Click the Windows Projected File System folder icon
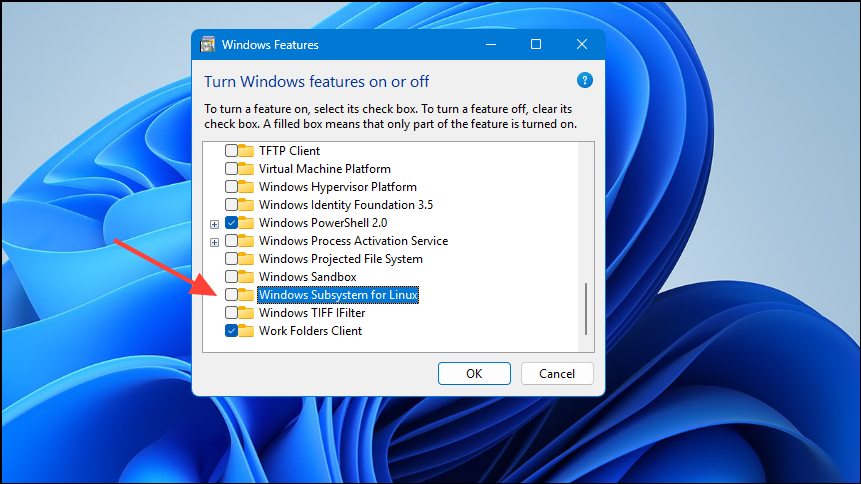This screenshot has height=484, width=861. (x=246, y=259)
